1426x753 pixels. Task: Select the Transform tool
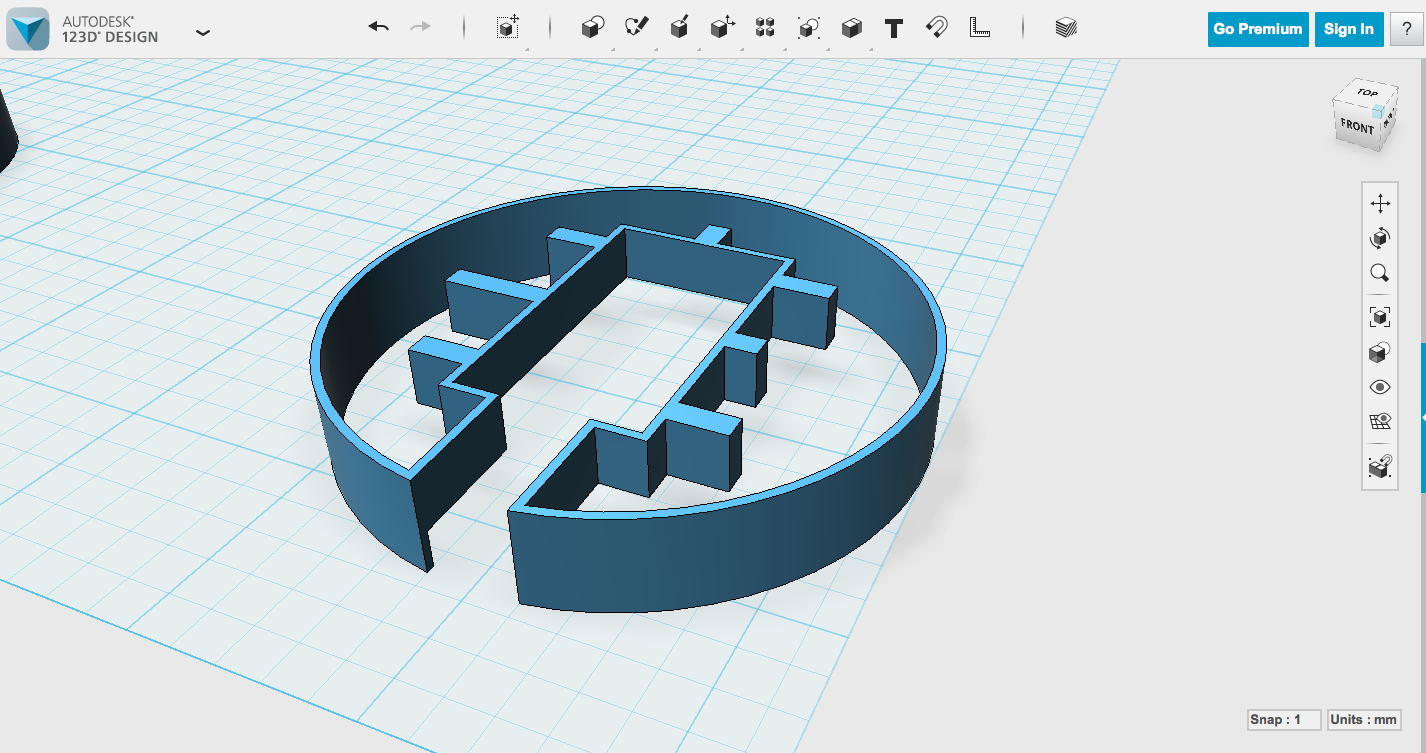click(507, 28)
